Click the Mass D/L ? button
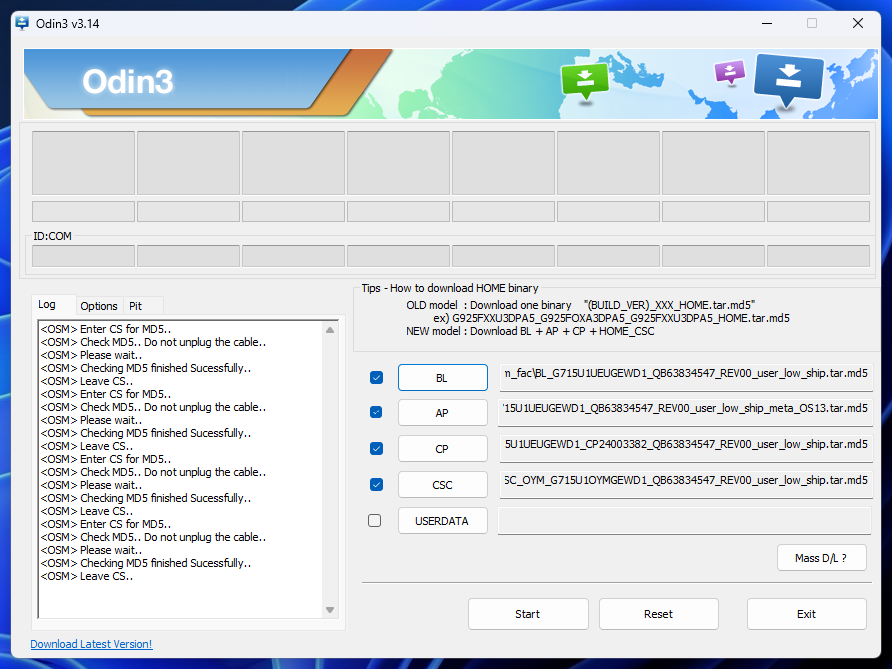This screenshot has width=892, height=669. (x=822, y=558)
